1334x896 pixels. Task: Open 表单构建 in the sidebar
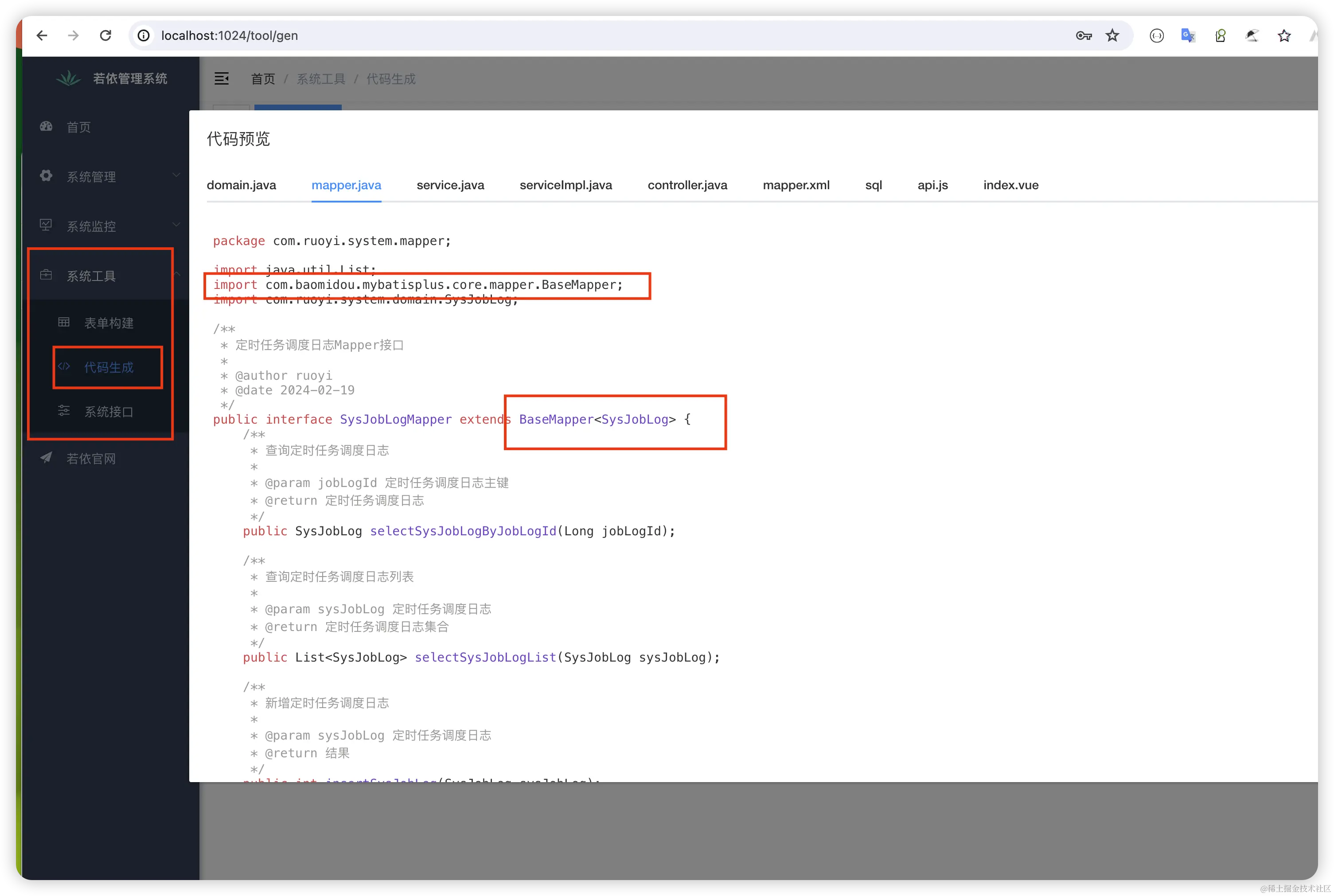point(109,323)
